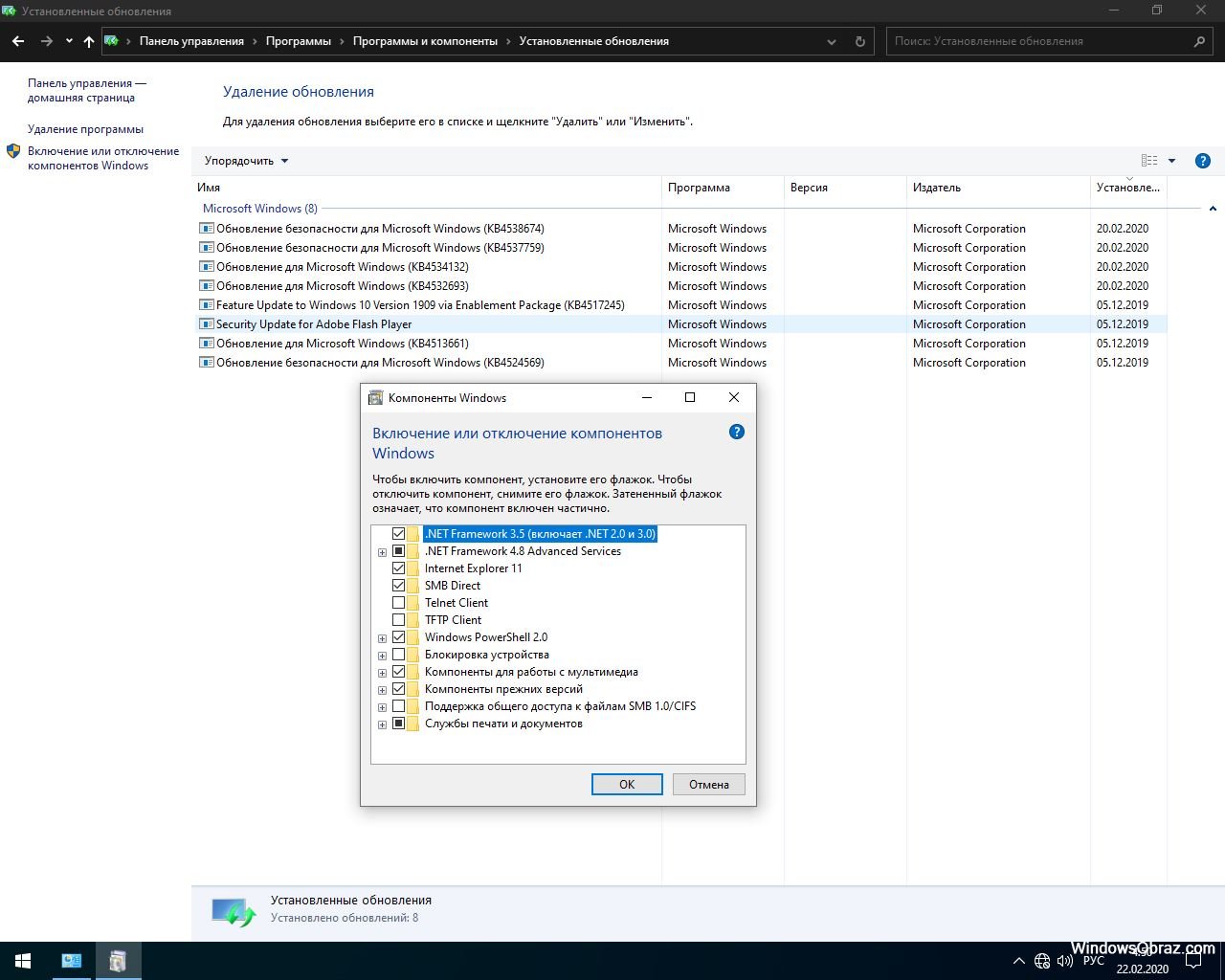Open Programs and Components breadcrumb

pyautogui.click(x=425, y=41)
